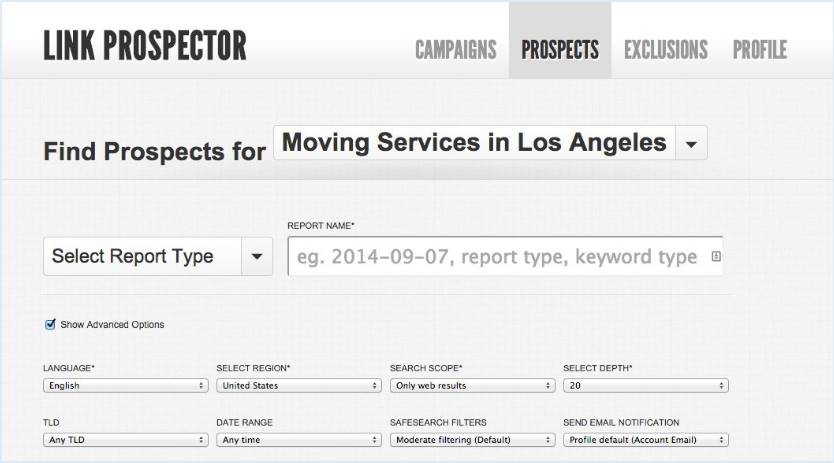Click the small icon inside Report Name field

pos(716,257)
